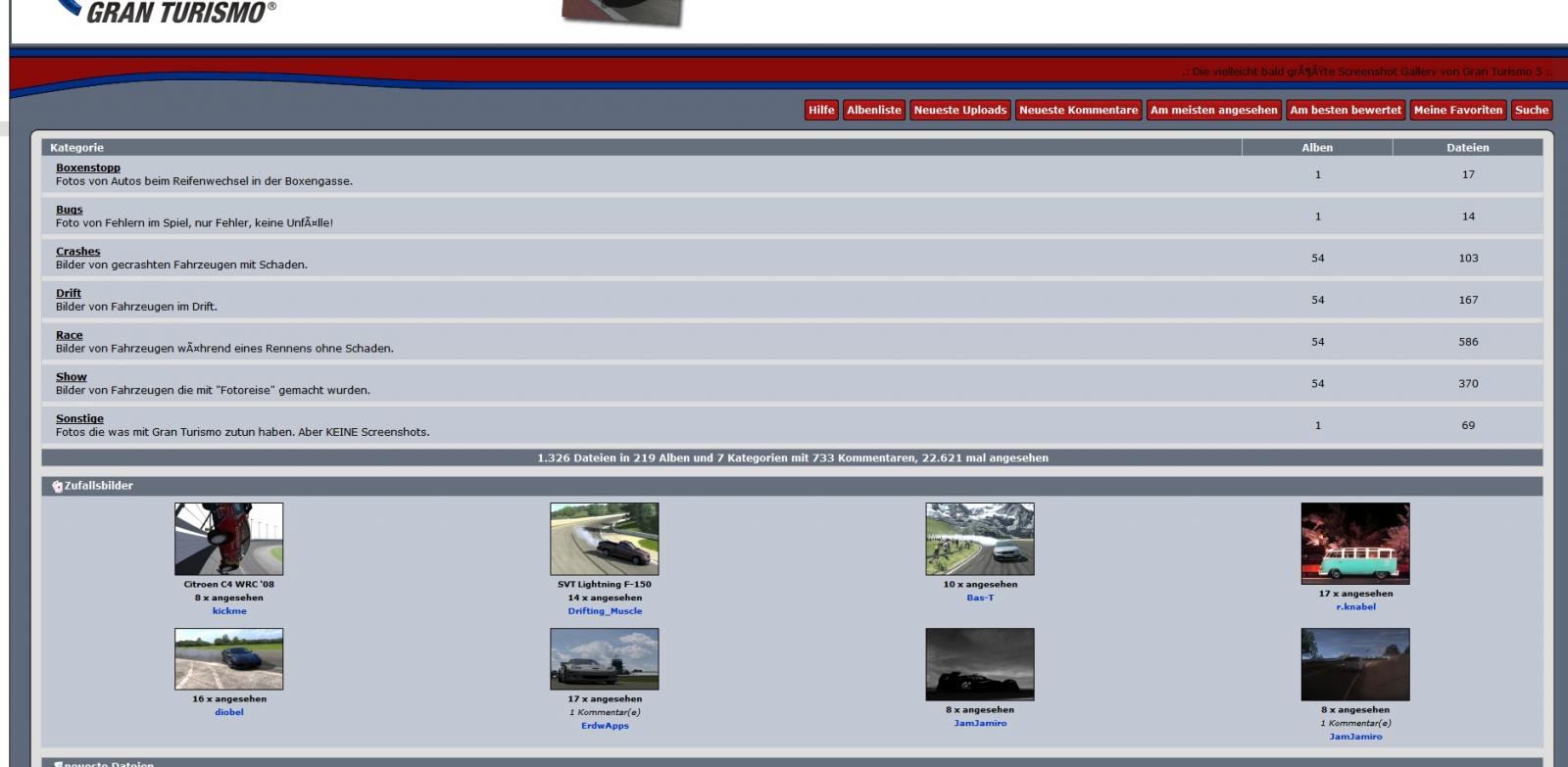Viewport: 1568px width, 767px height.
Task: Click the 103 Dateien count for Crashes
Action: click(x=1468, y=259)
